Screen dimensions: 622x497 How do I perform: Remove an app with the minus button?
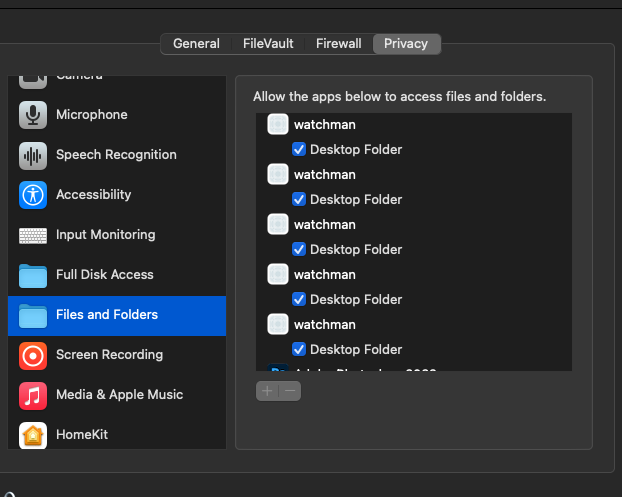coord(290,391)
